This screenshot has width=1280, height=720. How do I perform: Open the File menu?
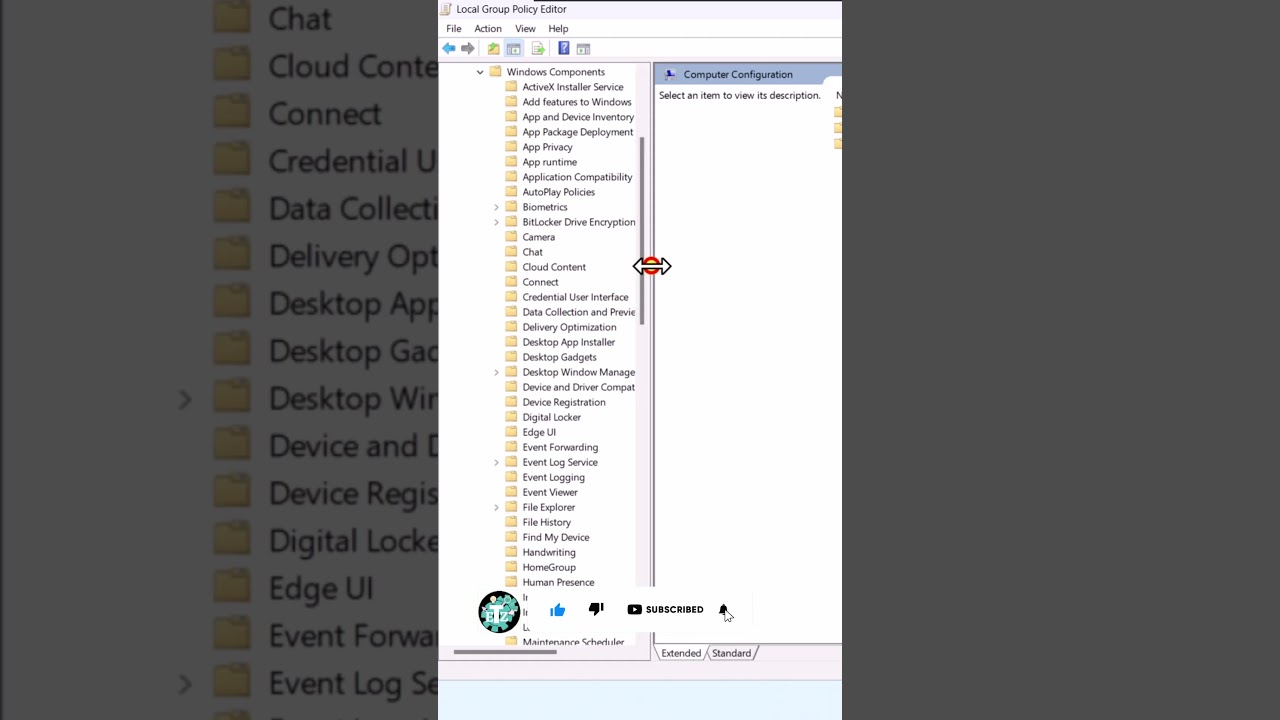pos(454,29)
